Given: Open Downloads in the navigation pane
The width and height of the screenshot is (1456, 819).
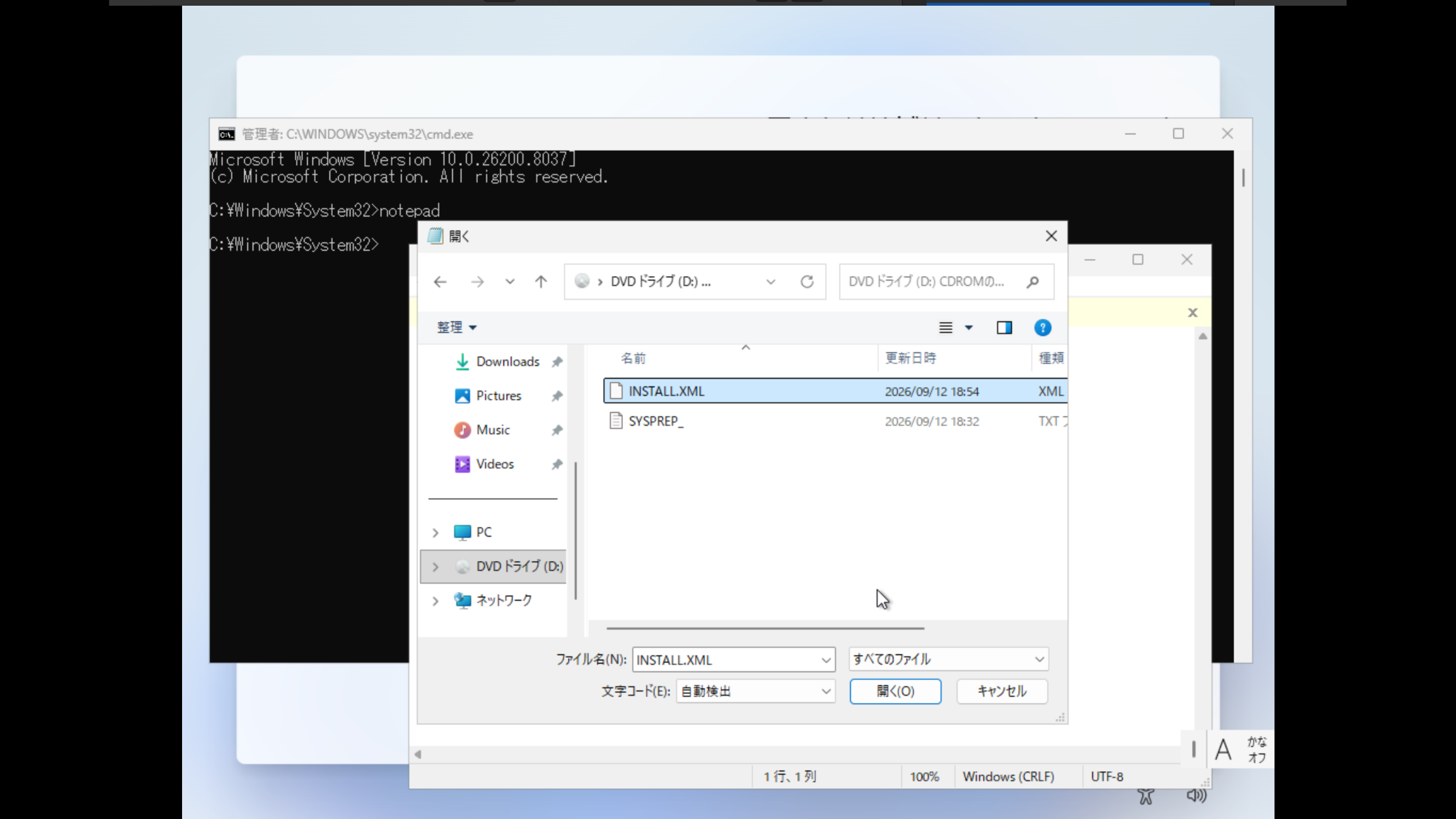Looking at the screenshot, I should point(508,361).
